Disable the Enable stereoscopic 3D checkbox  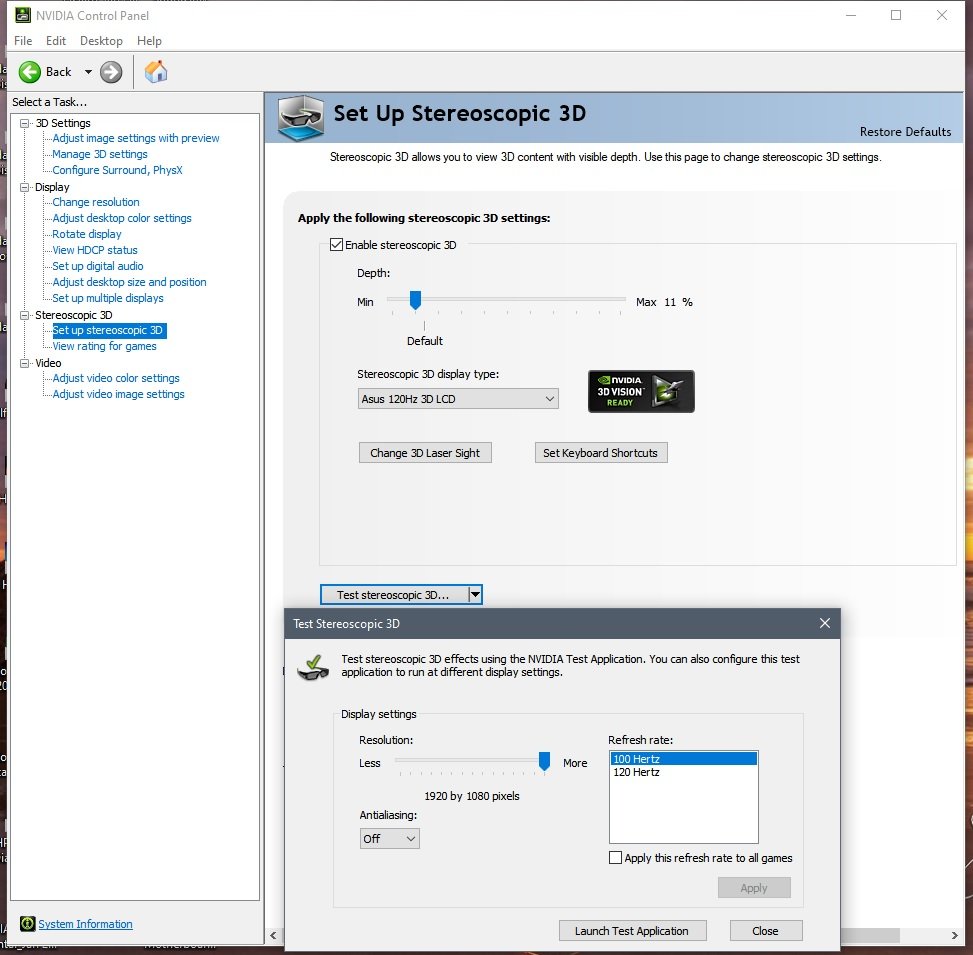[336, 244]
